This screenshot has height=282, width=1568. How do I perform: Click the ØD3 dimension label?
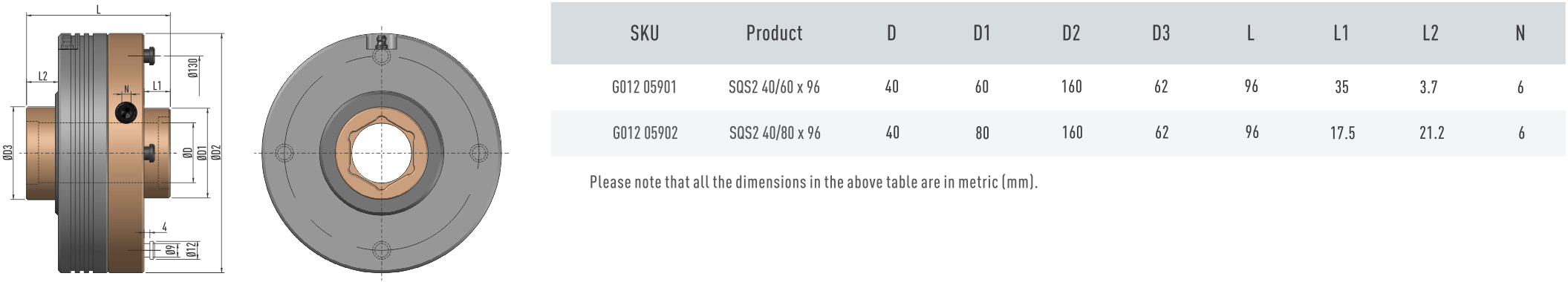point(7,153)
